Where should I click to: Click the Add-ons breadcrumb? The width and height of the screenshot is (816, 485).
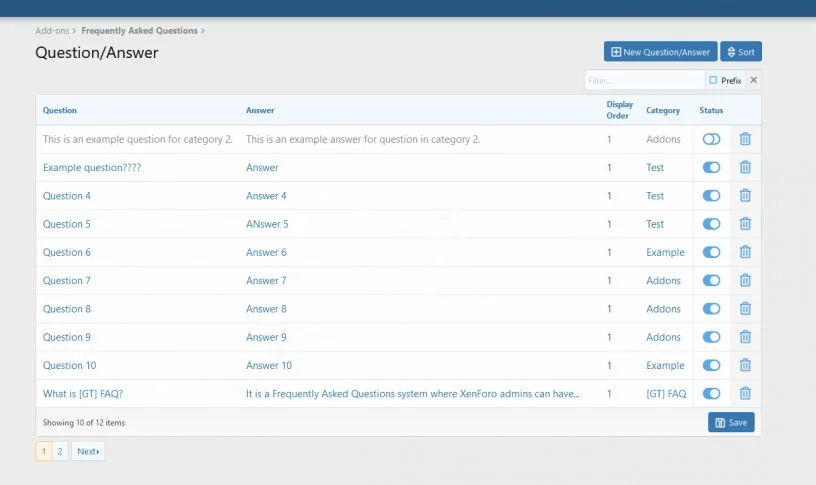click(x=52, y=31)
